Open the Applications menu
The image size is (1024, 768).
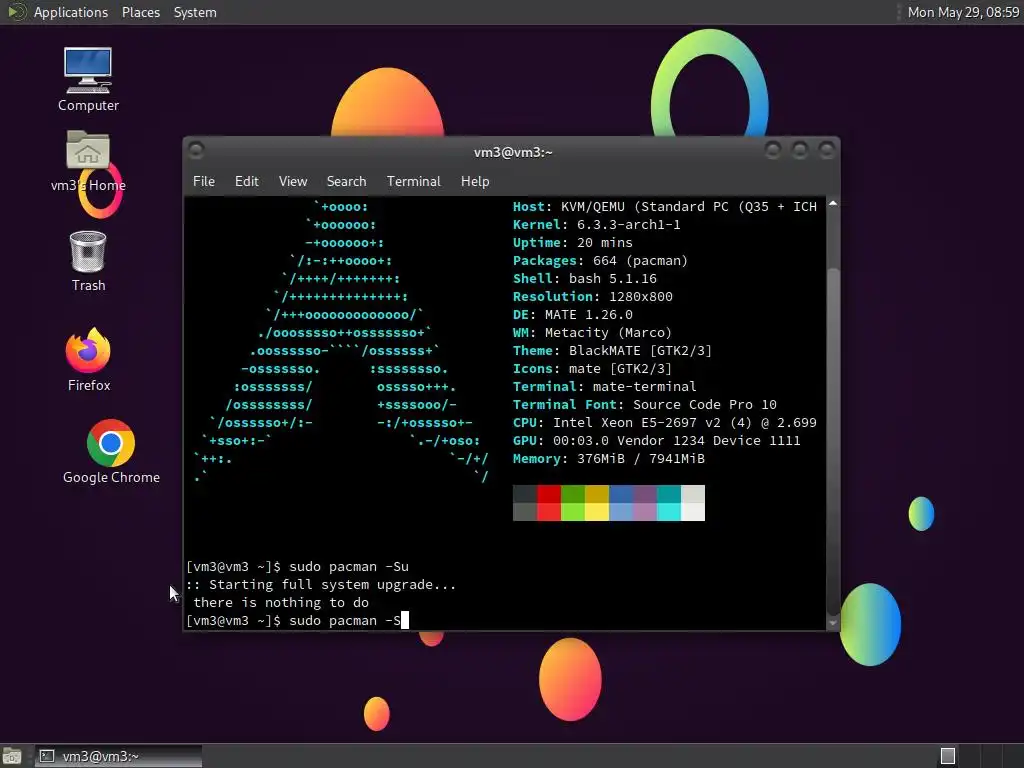point(71,12)
